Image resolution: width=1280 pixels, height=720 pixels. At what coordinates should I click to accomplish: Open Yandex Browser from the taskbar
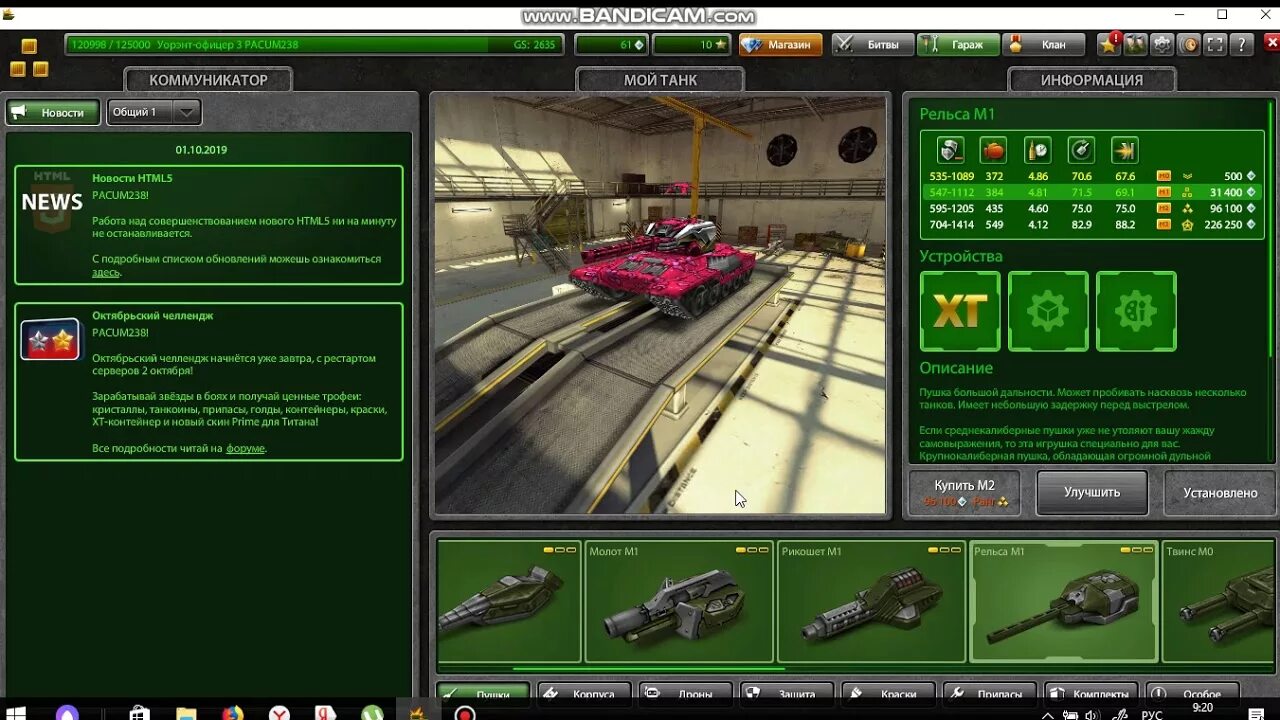point(279,714)
